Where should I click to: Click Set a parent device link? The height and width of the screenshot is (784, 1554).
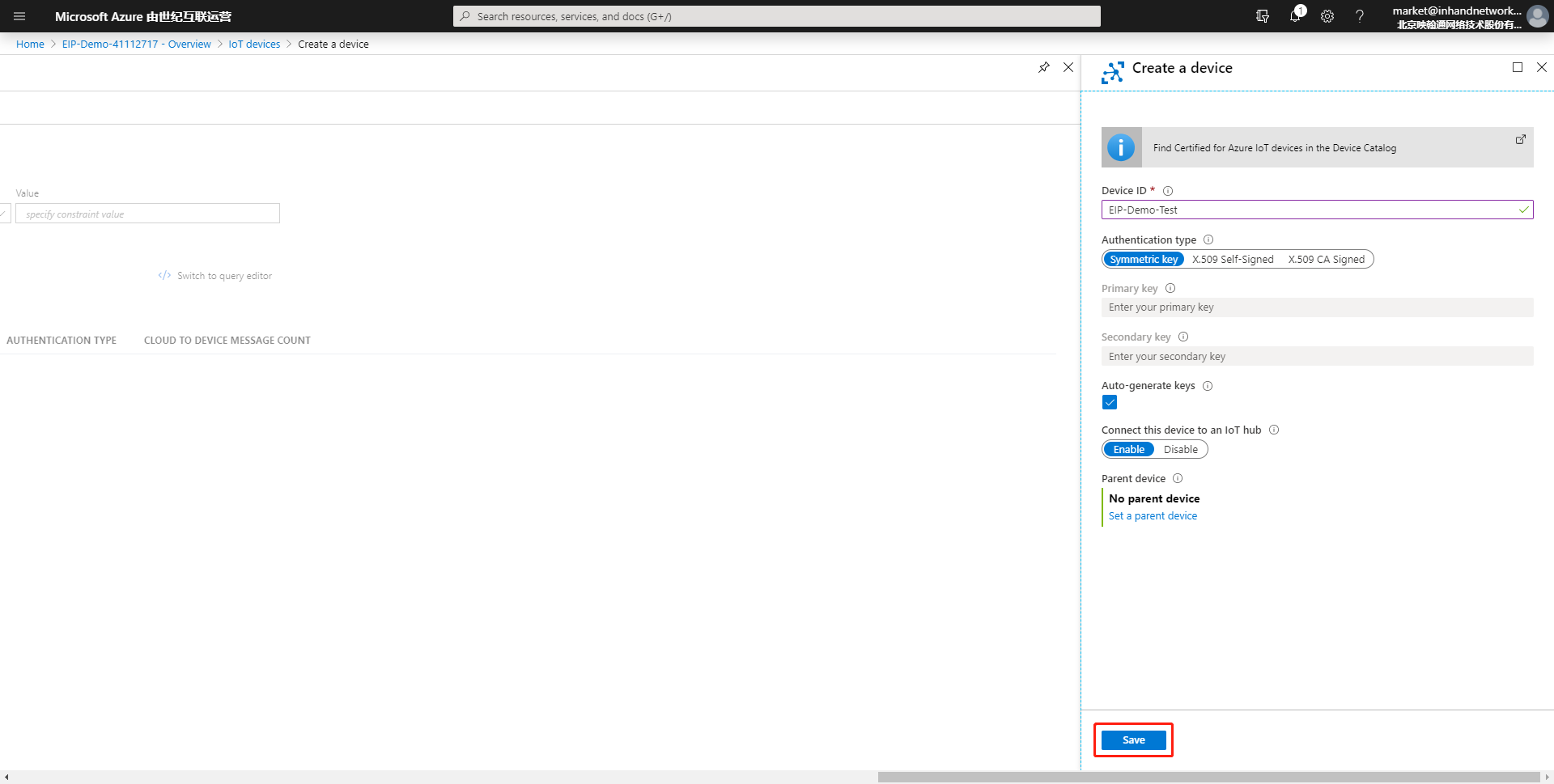[x=1153, y=516]
